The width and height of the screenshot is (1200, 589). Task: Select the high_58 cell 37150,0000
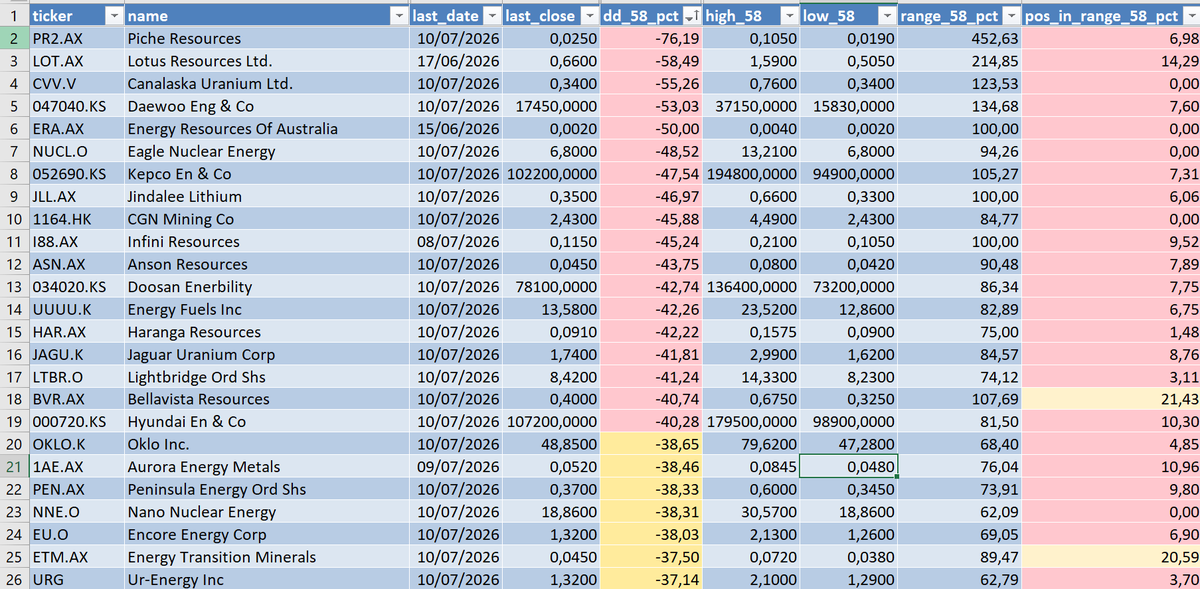[x=751, y=106]
